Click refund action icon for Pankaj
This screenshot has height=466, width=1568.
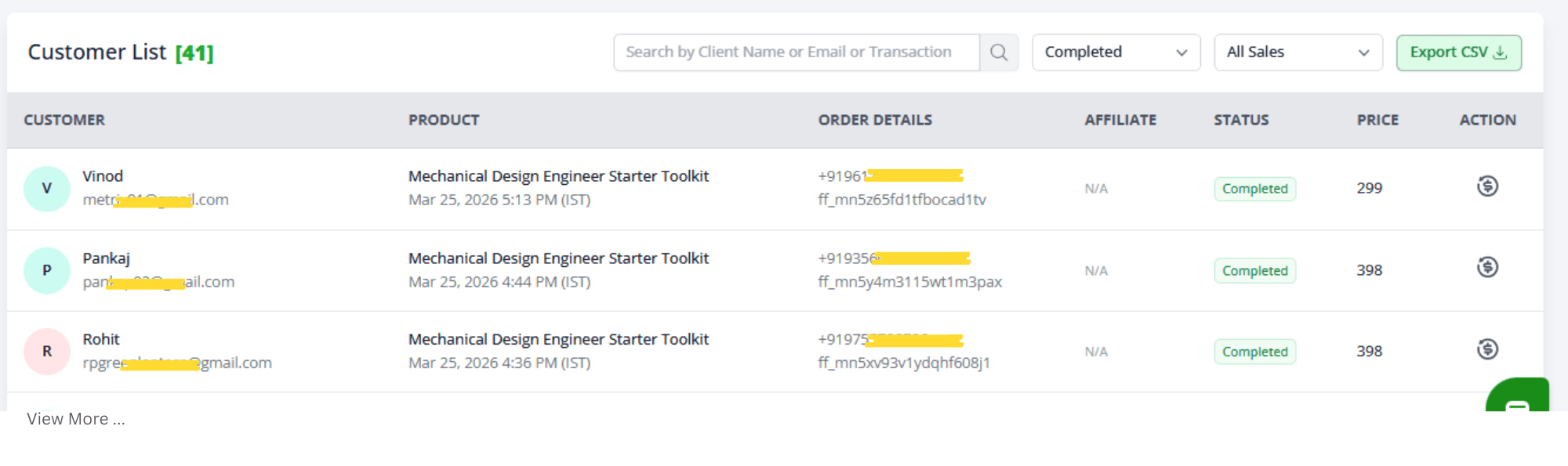coord(1487,268)
